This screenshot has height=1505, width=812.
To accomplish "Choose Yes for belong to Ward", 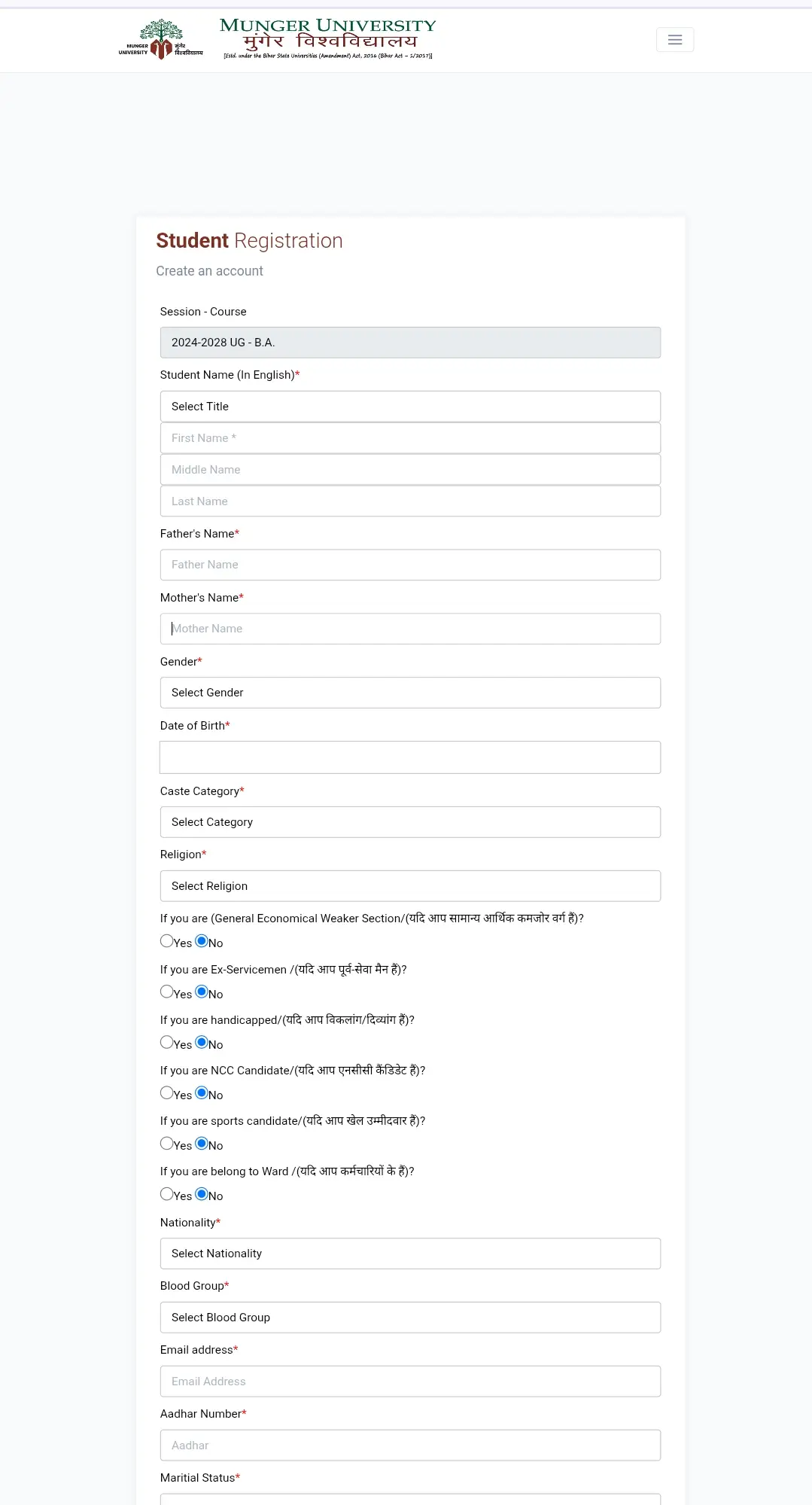I will tap(167, 1193).
